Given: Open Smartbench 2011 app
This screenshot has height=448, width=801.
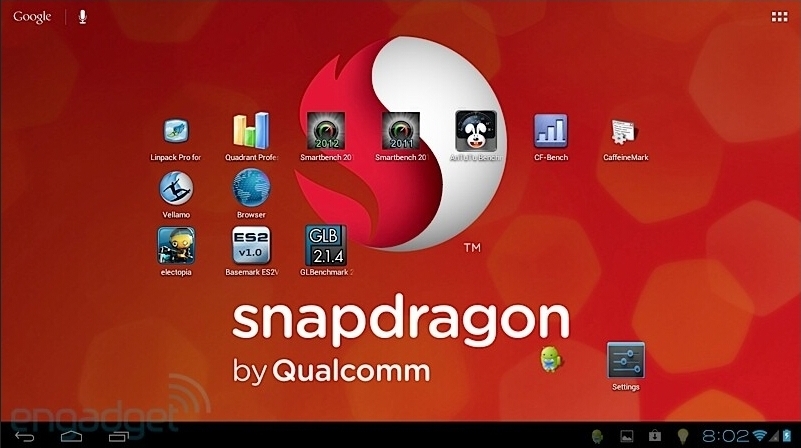Looking at the screenshot, I should (400, 131).
